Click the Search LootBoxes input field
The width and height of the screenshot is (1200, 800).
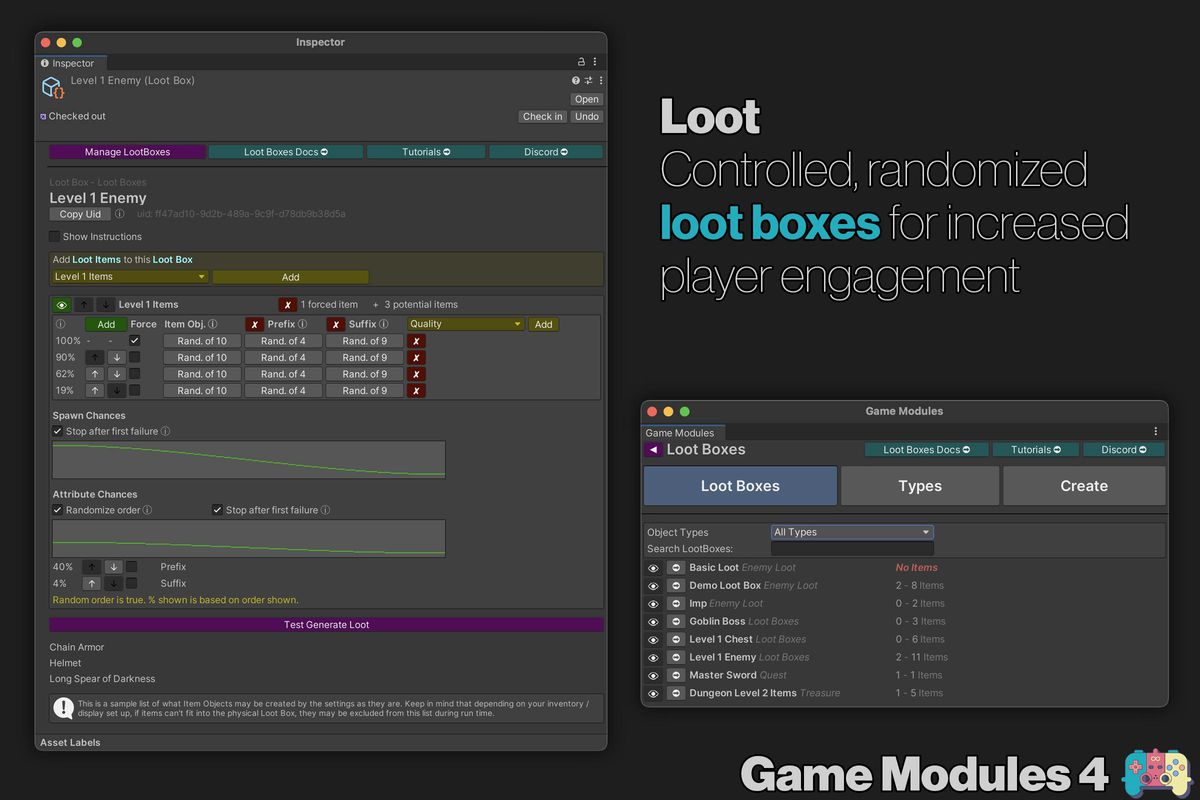(x=852, y=549)
